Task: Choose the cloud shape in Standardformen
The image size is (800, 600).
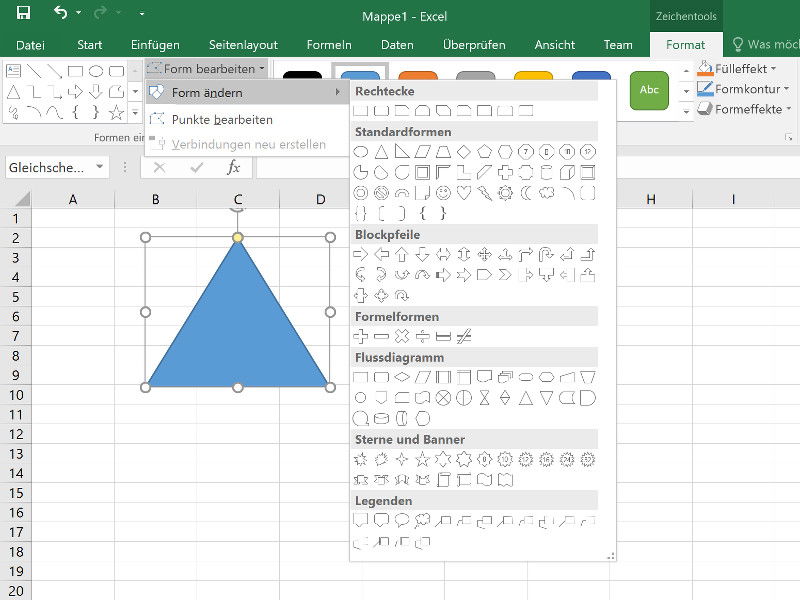Action: pyautogui.click(x=546, y=193)
